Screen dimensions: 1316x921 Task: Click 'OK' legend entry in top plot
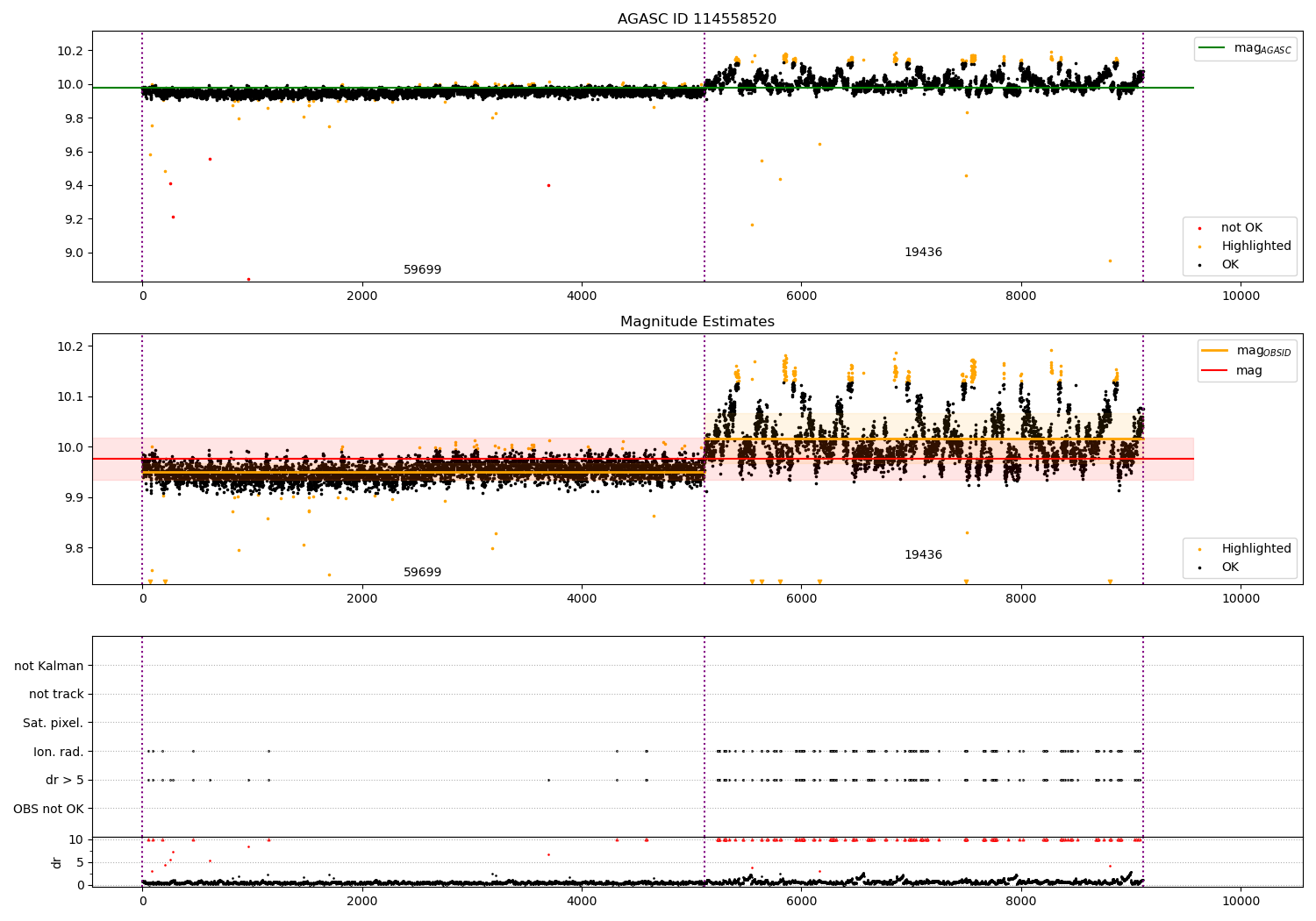1230,265
